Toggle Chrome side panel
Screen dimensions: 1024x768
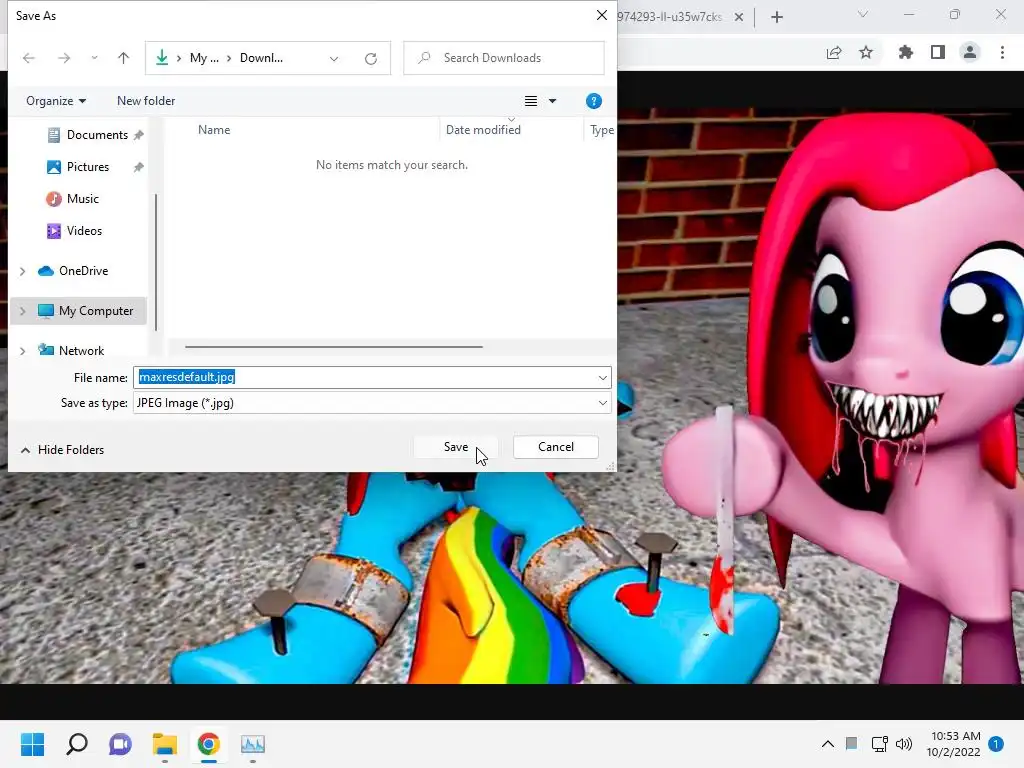pyautogui.click(x=938, y=52)
